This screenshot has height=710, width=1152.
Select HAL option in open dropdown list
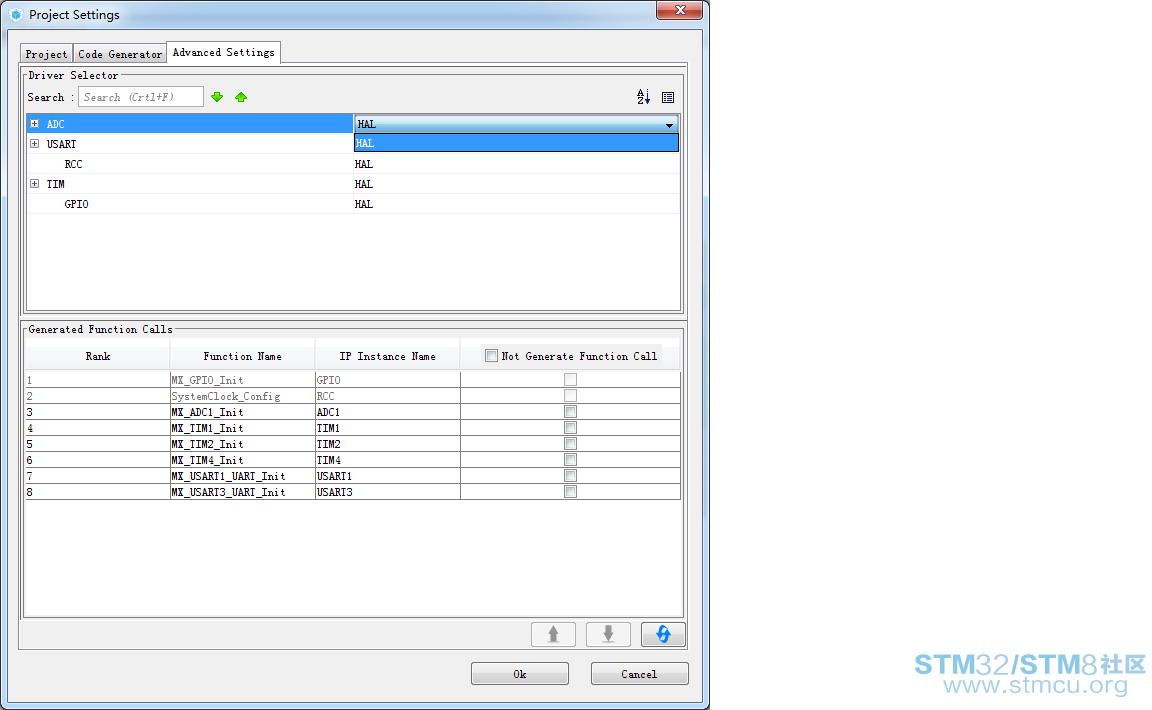[x=516, y=143]
